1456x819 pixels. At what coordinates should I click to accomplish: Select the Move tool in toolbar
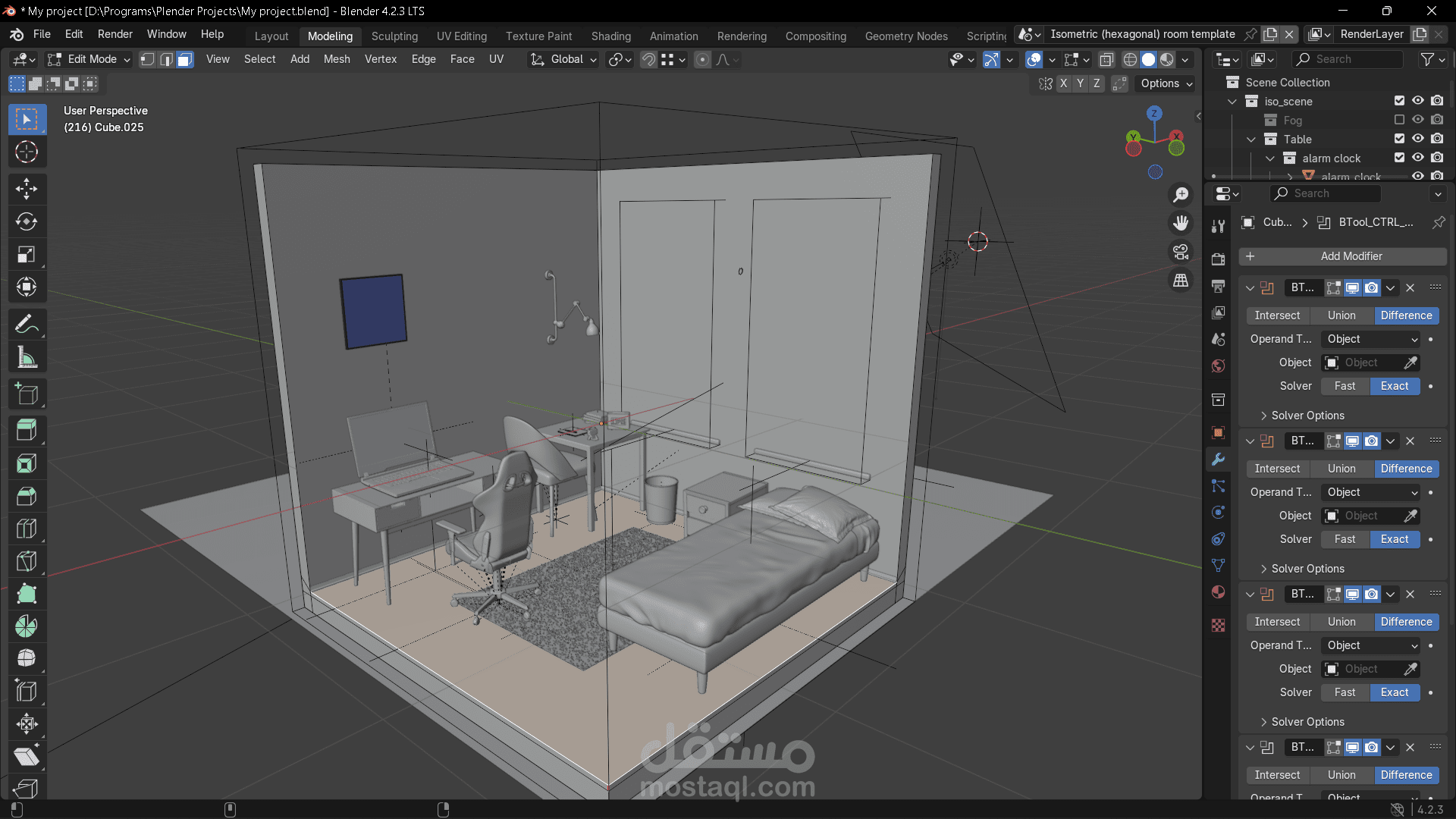tap(27, 189)
